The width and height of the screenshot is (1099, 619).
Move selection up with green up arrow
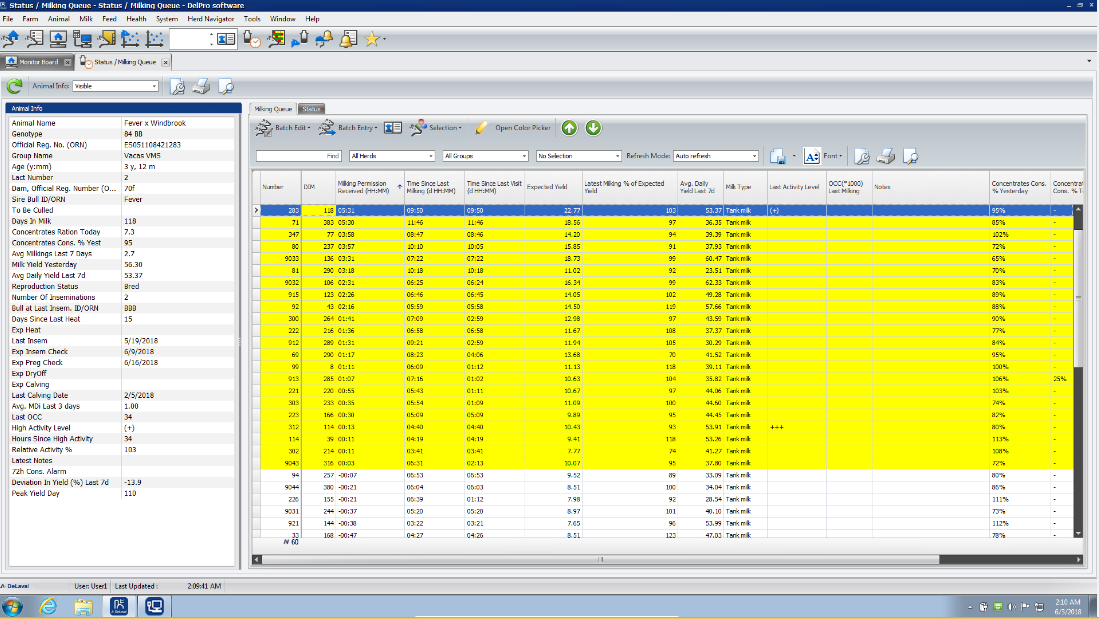click(568, 127)
